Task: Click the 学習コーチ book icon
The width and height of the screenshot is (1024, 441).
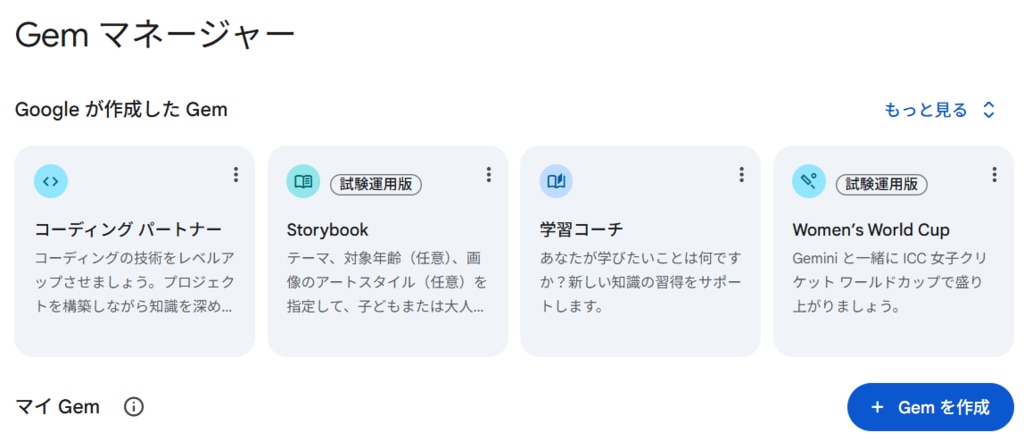Action: [x=556, y=181]
